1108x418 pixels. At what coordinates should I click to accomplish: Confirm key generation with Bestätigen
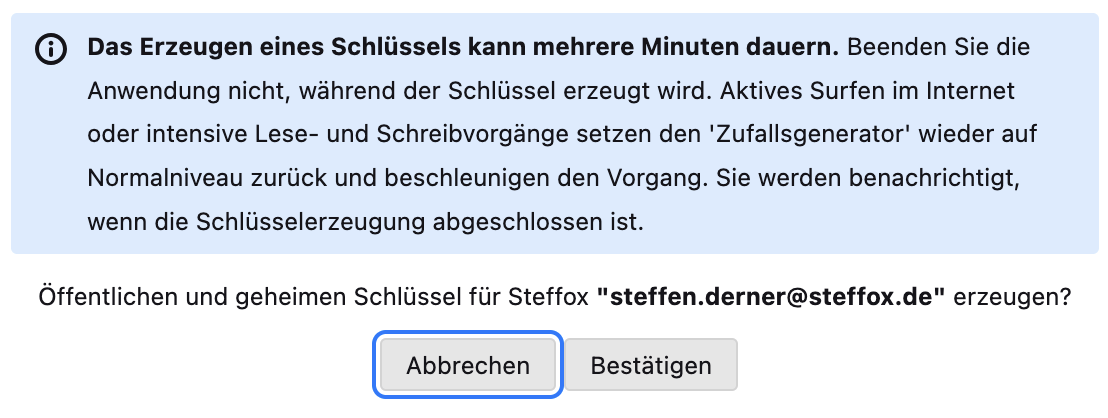coord(651,365)
